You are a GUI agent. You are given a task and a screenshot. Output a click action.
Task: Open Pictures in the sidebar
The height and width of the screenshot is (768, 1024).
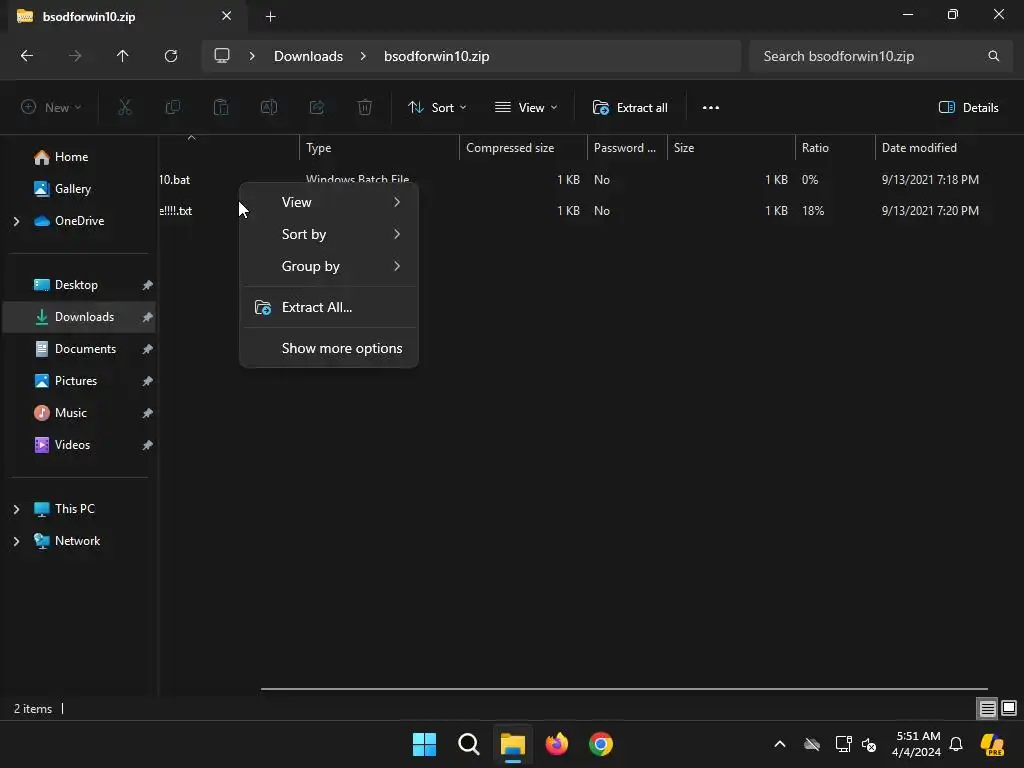[76, 381]
